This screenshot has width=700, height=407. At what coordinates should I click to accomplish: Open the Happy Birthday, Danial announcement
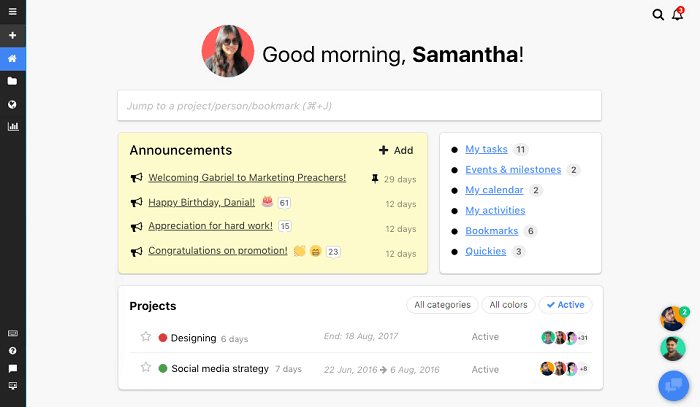201,202
